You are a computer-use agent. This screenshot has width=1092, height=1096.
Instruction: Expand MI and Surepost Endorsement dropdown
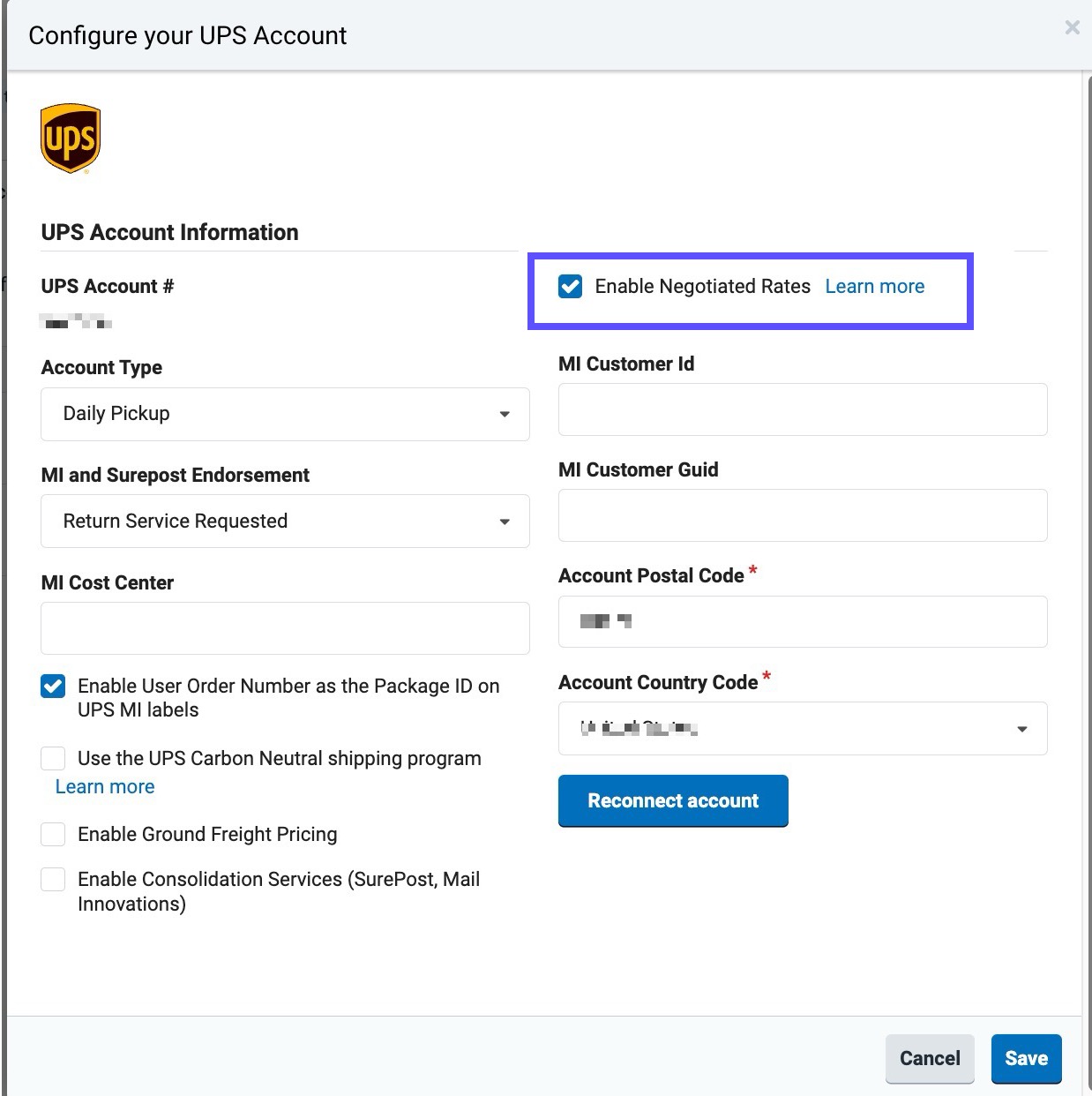(x=285, y=521)
